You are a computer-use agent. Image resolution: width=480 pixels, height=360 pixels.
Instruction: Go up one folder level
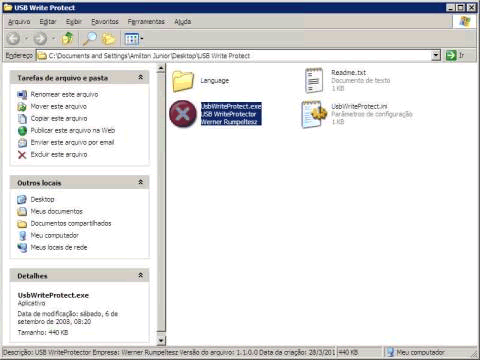pyautogui.click(x=68, y=39)
